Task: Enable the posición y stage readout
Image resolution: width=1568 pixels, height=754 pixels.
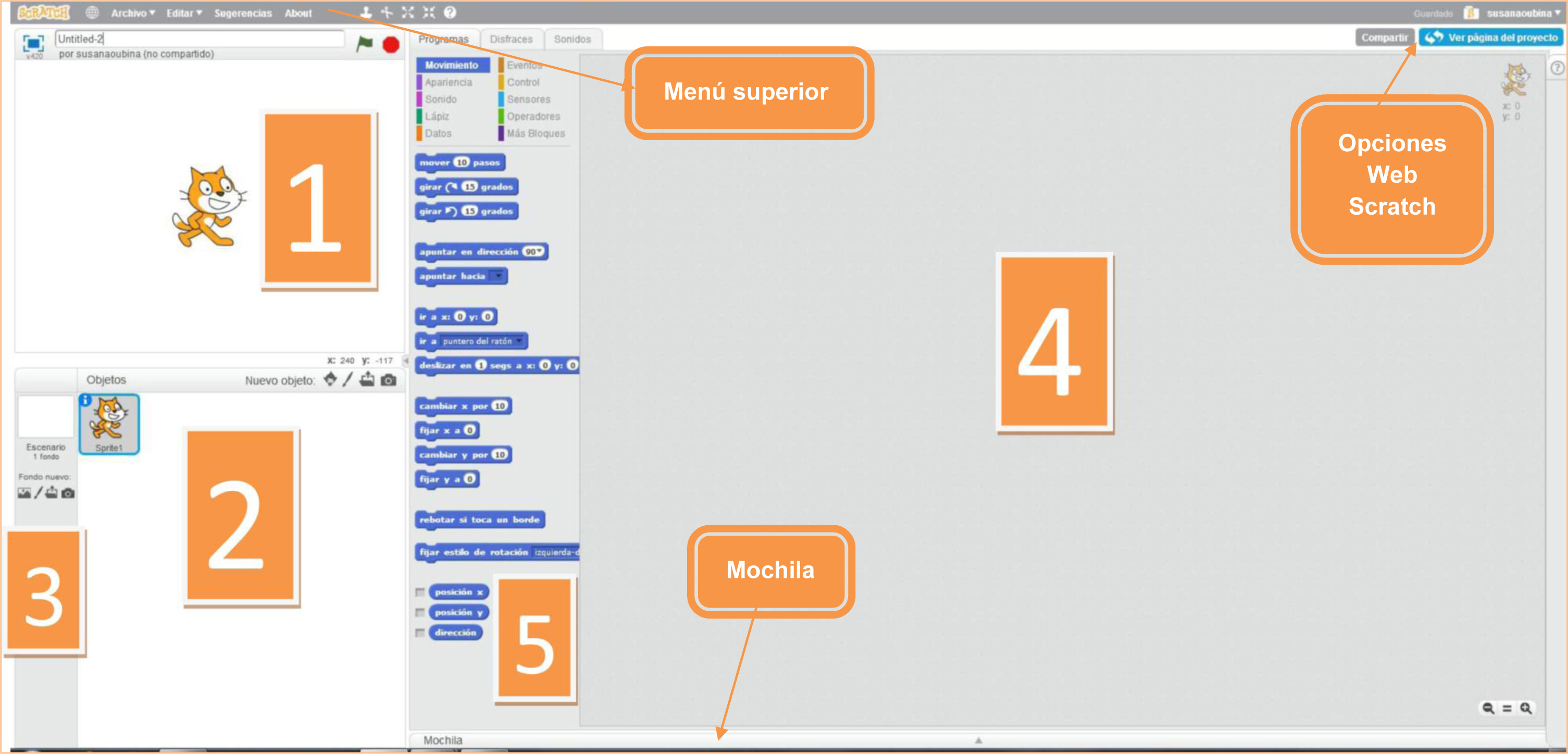Action: (420, 612)
